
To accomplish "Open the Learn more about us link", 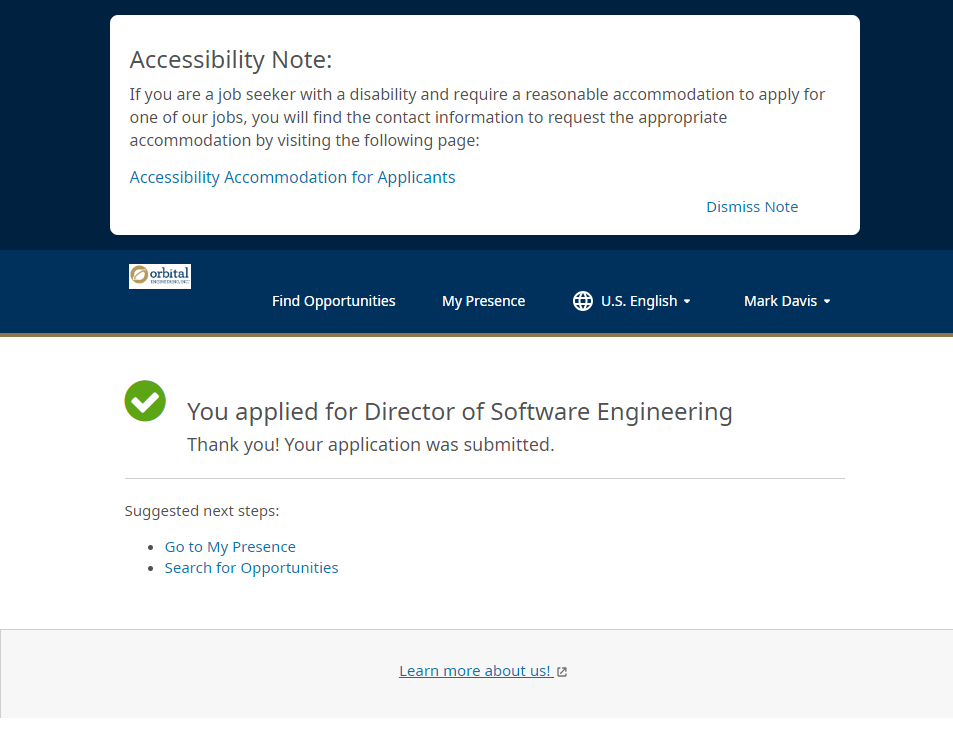I will (x=475, y=671).
